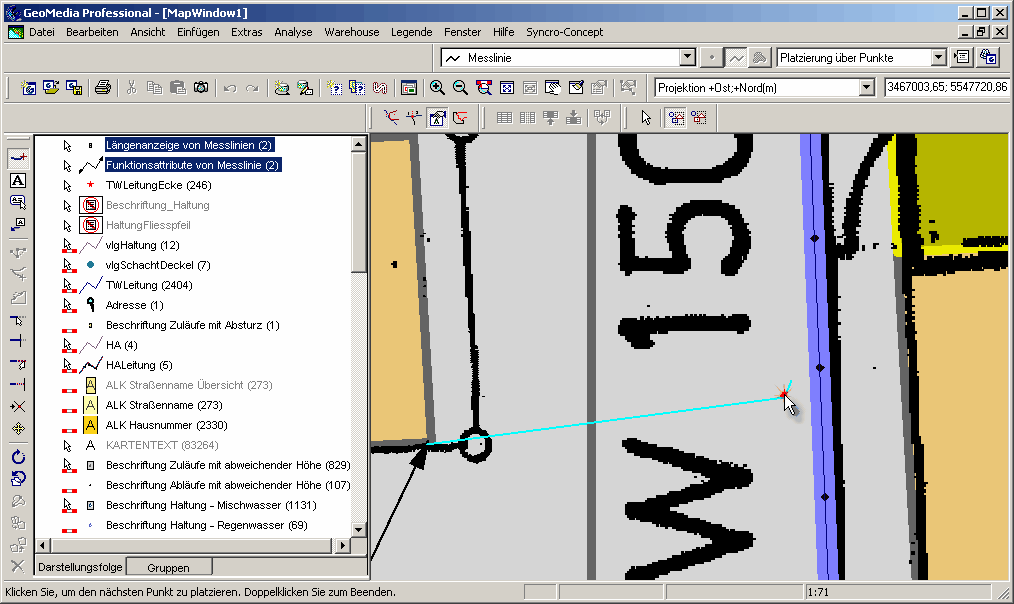Click the Select Tool arrow icon
This screenshot has width=1014, height=604.
(x=646, y=118)
